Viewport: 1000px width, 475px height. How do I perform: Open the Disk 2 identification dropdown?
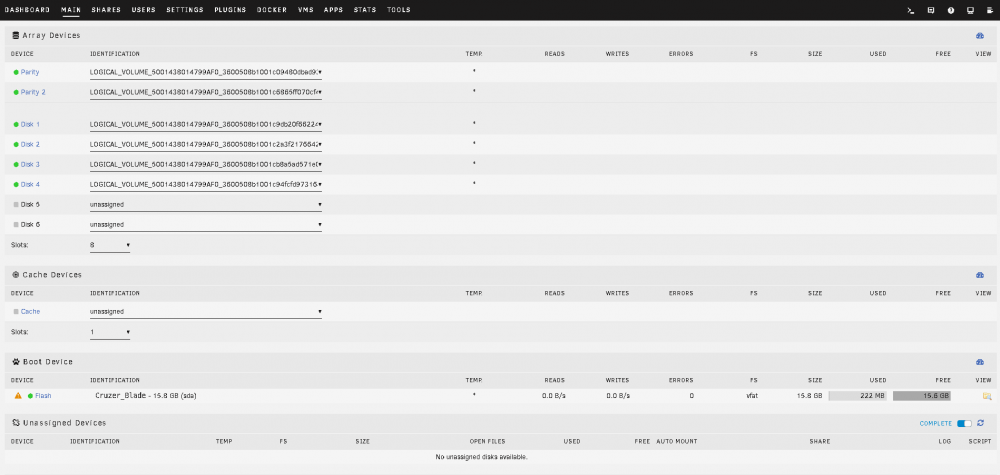click(206, 145)
